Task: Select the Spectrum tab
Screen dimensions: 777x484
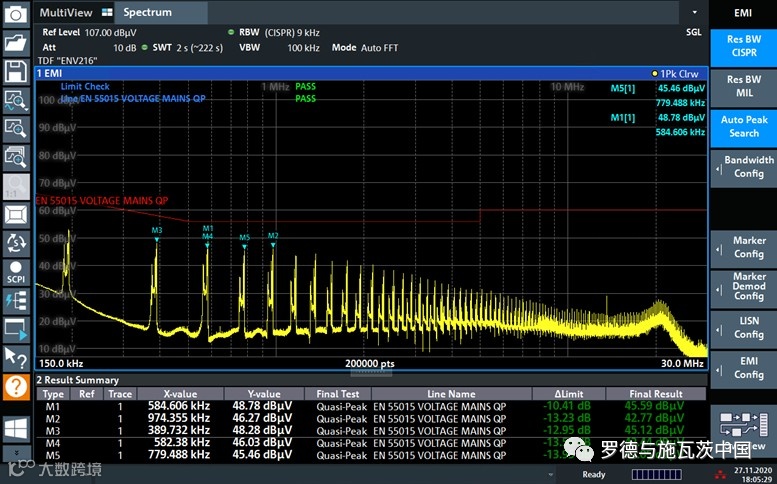Action: click(x=148, y=12)
